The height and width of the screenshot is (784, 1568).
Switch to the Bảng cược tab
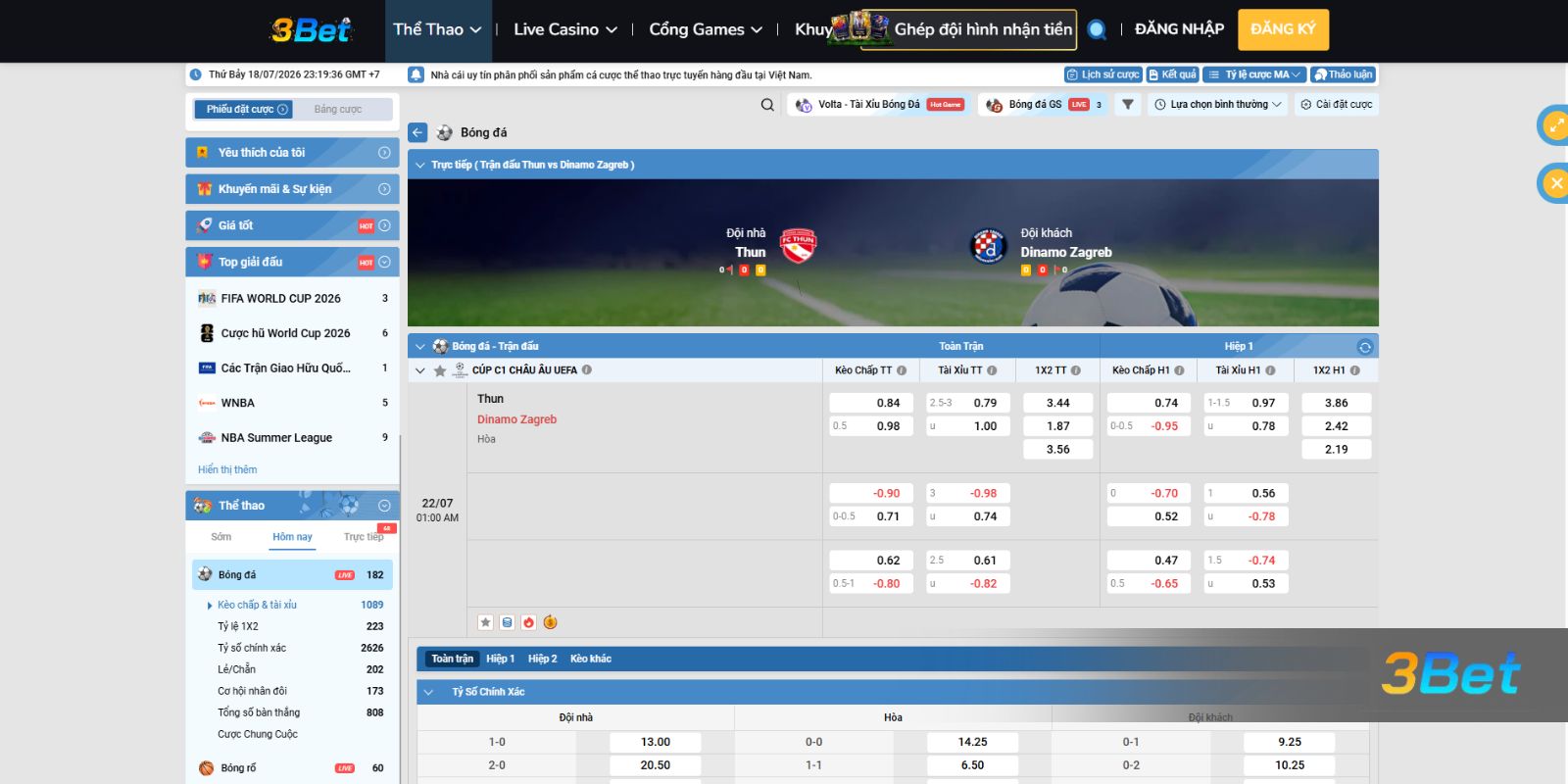pos(338,110)
